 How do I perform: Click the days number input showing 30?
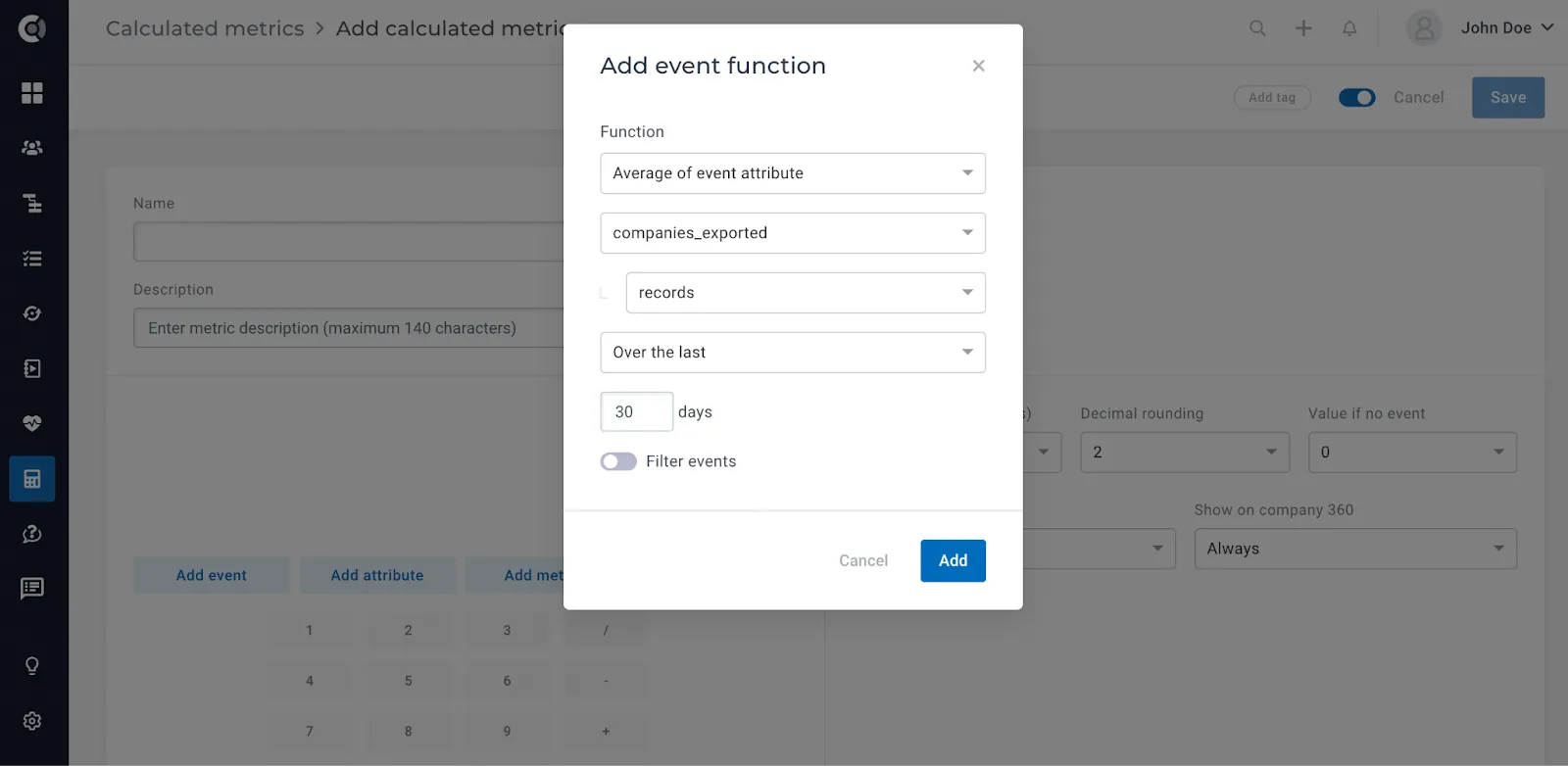(x=637, y=412)
